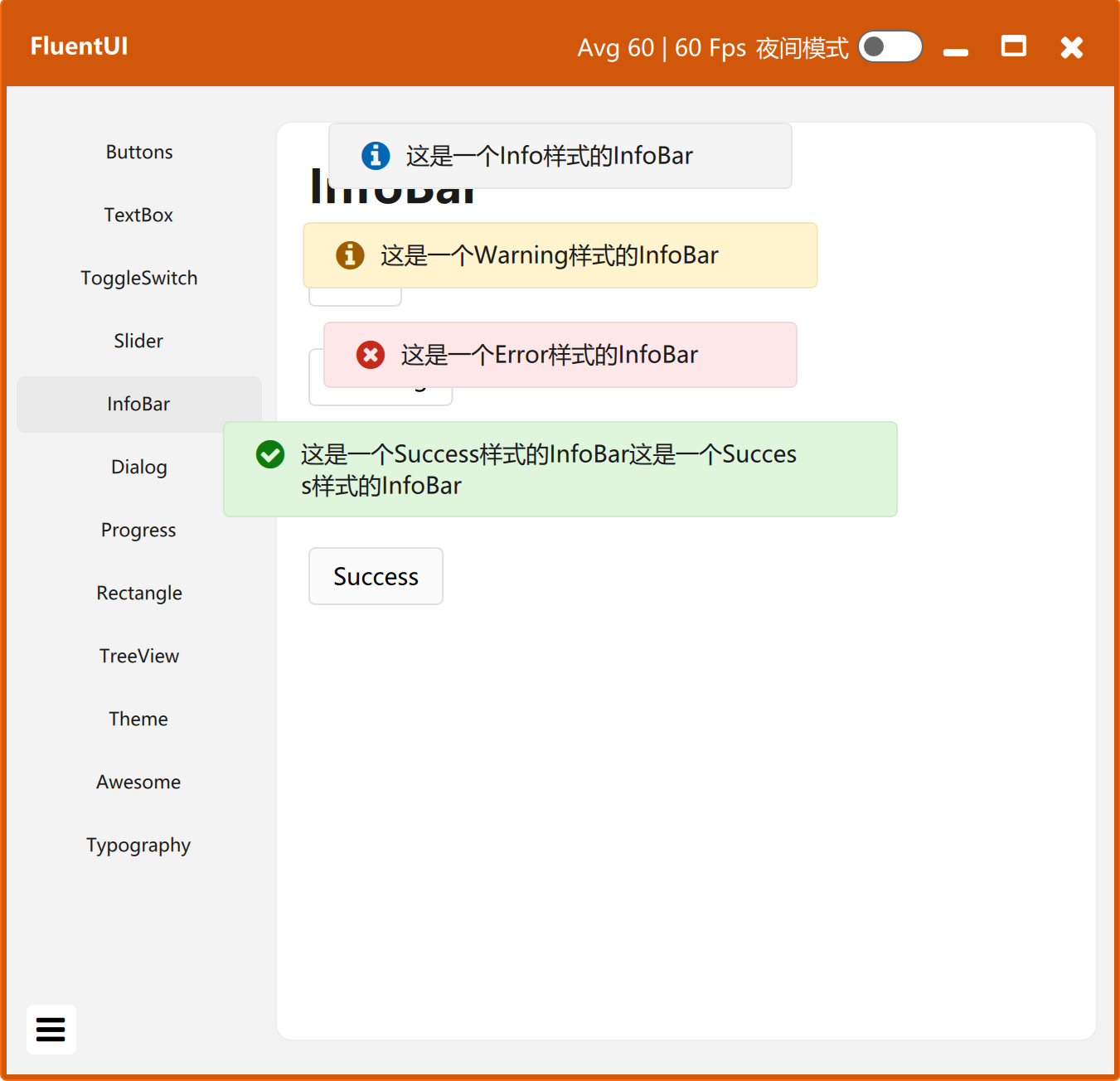1120x1081 pixels.
Task: Go to the TextBox page
Action: [139, 215]
